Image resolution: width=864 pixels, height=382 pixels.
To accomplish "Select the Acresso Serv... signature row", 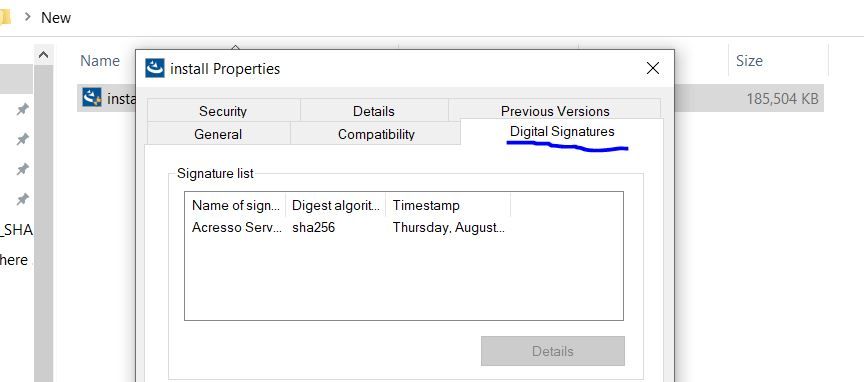I will 348,227.
